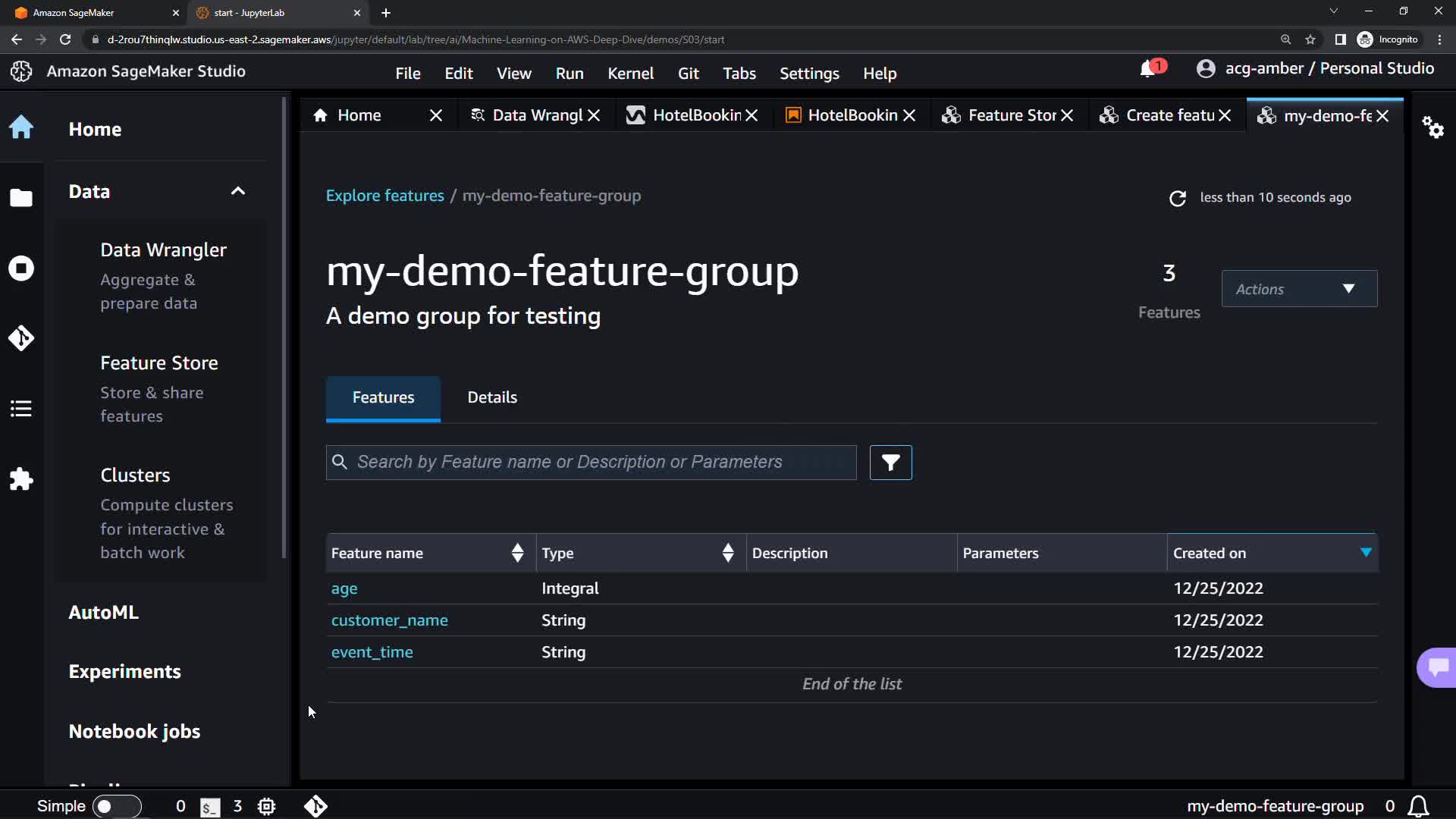Screen dimensions: 1456x819
Task: Collapse the Data section in sidebar
Action: coord(238,191)
